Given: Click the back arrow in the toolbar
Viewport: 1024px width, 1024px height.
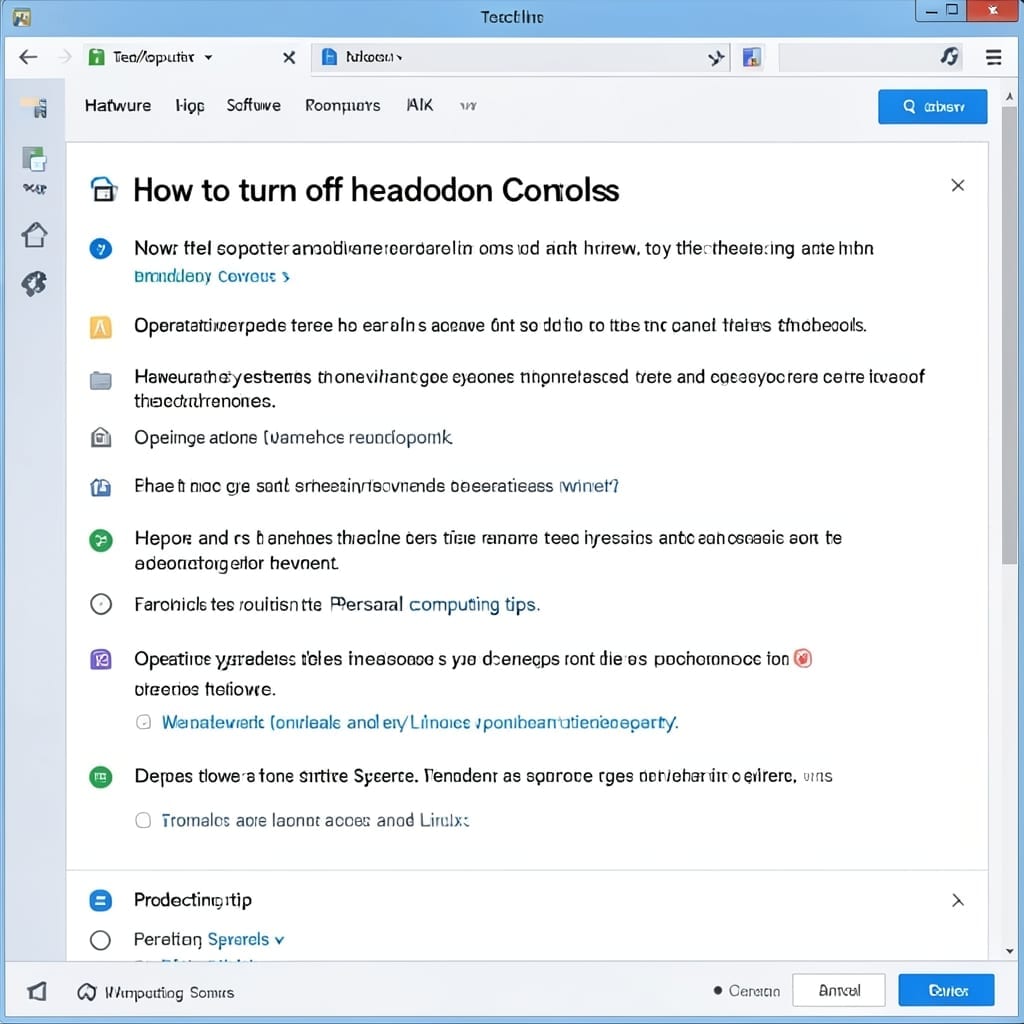Looking at the screenshot, I should tap(28, 57).
